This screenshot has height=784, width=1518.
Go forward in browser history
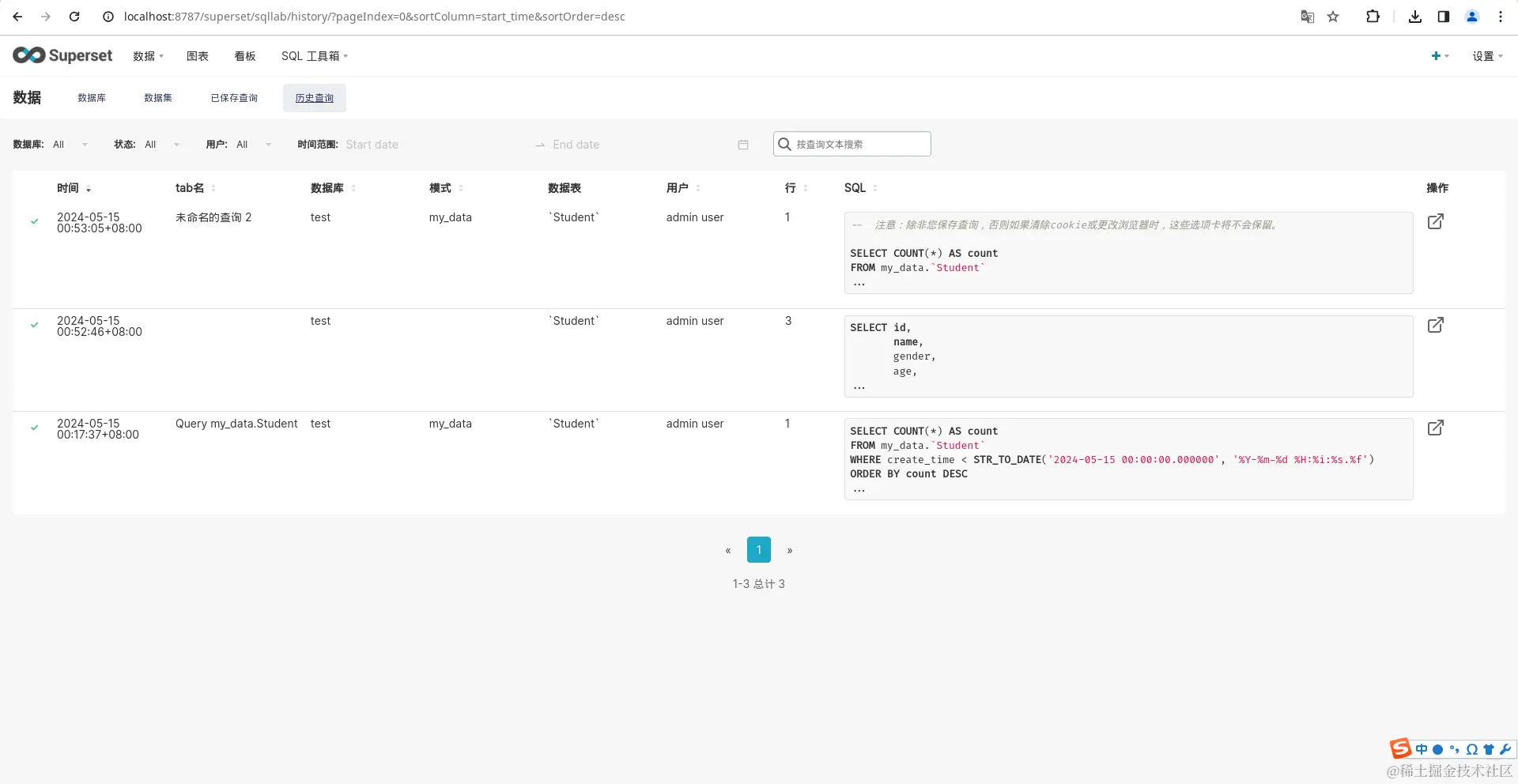[46, 17]
